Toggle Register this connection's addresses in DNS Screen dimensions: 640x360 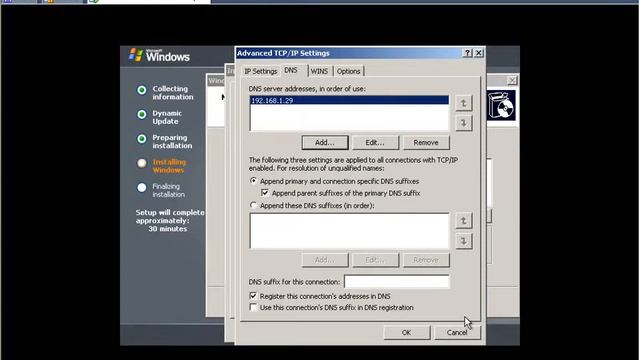coord(253,296)
